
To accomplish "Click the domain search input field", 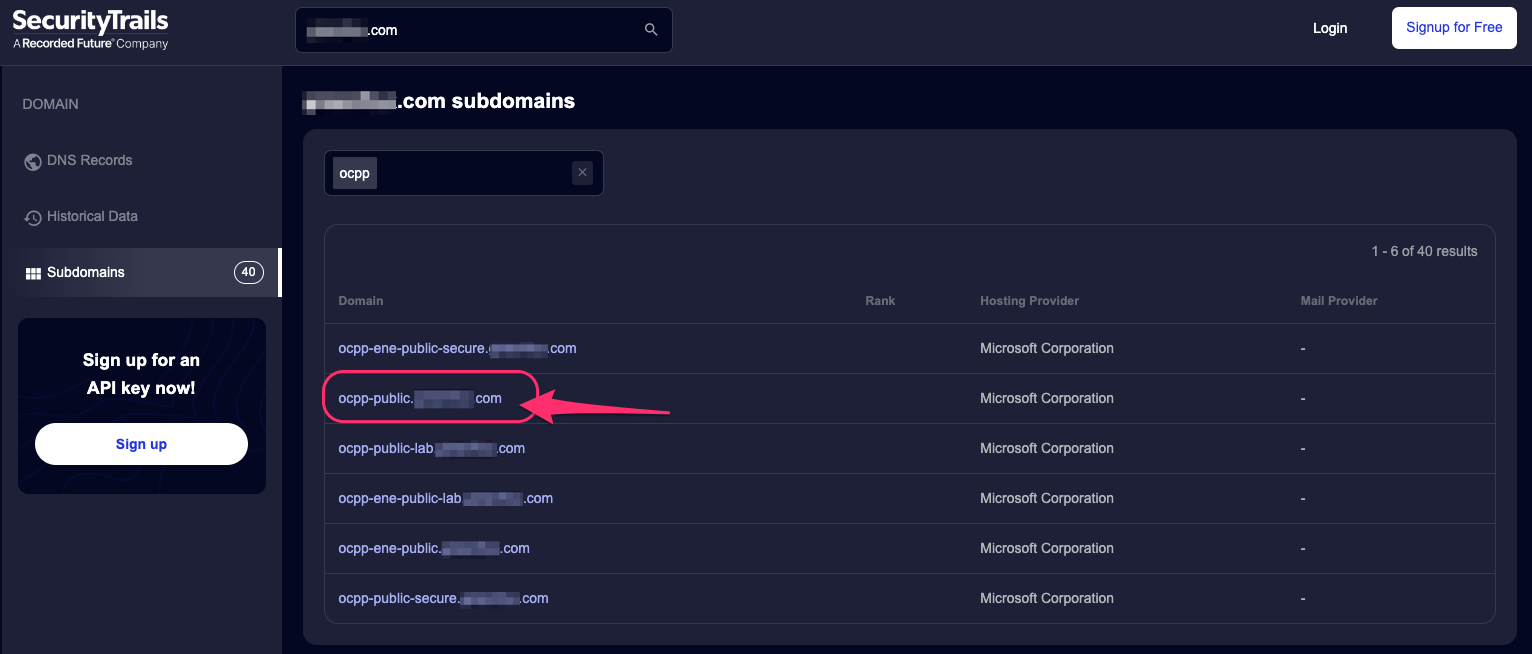I will [484, 30].
